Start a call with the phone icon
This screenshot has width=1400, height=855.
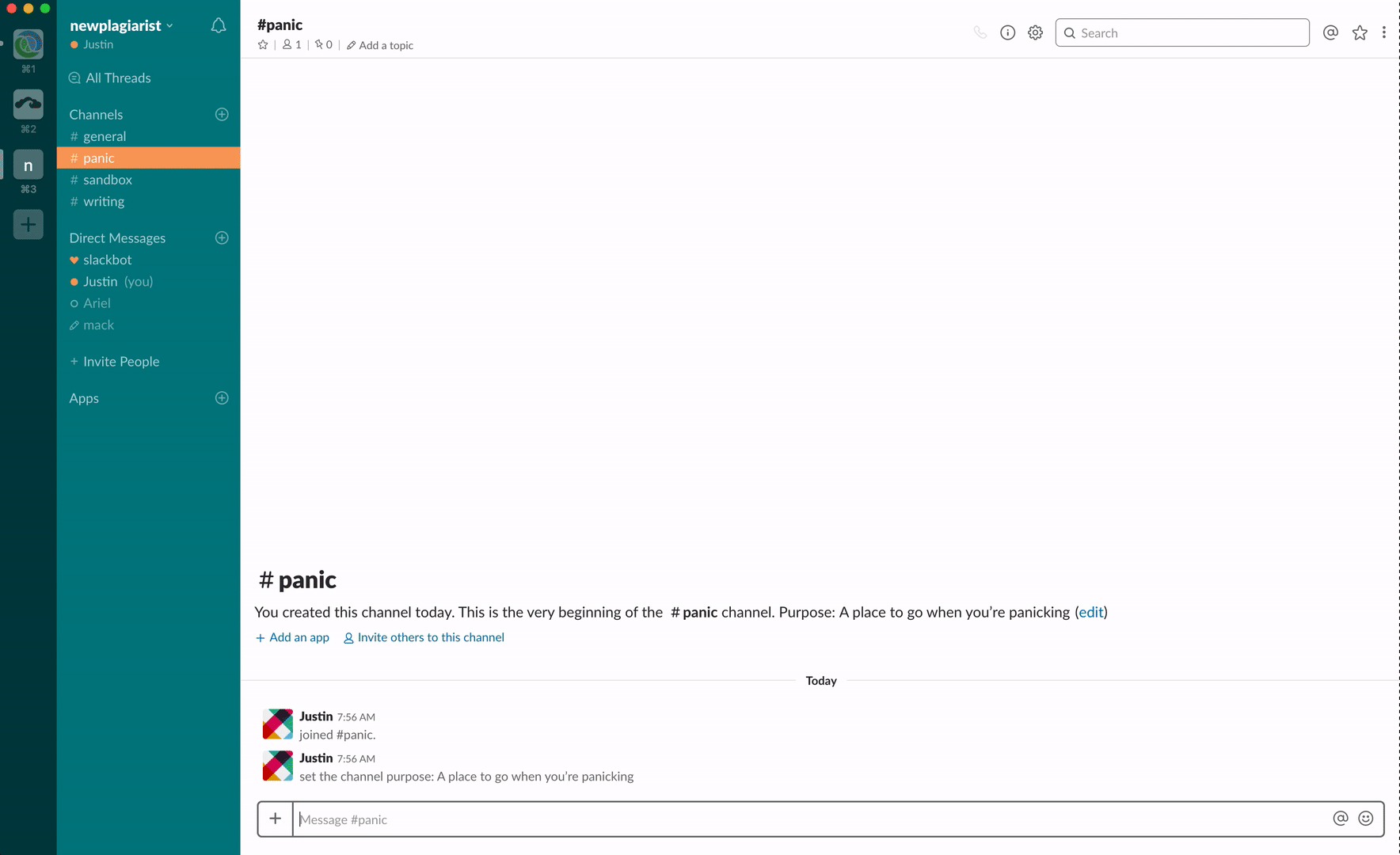click(980, 32)
